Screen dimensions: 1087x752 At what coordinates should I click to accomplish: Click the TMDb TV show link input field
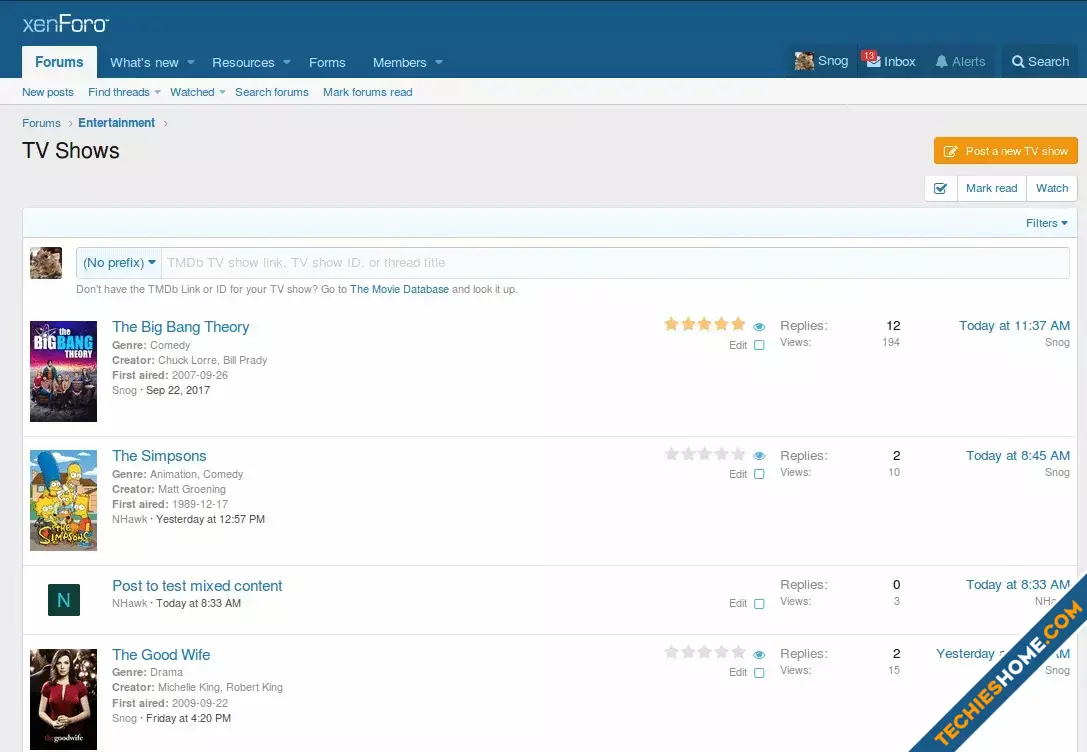(615, 263)
